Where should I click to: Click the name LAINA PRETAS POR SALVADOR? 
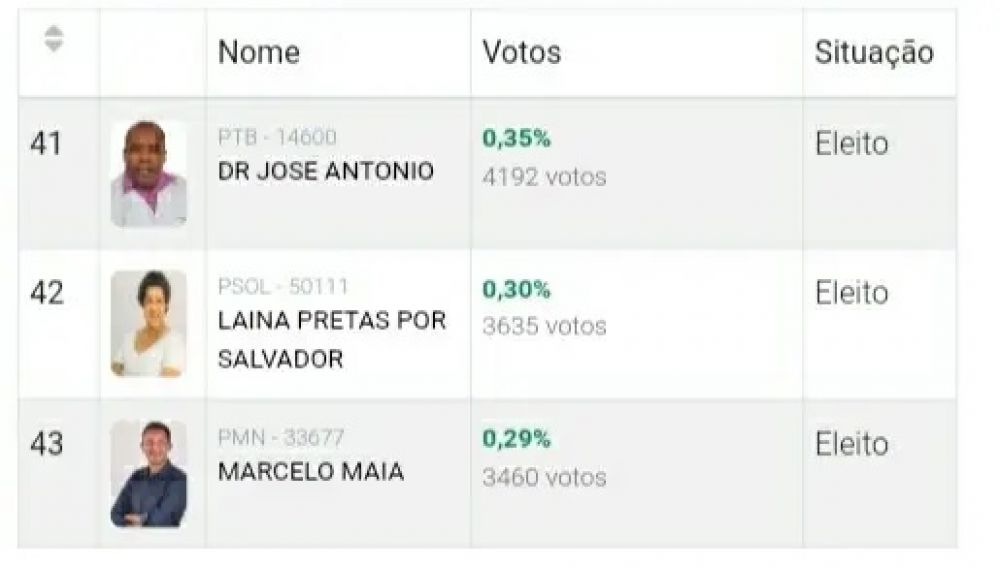click(332, 340)
